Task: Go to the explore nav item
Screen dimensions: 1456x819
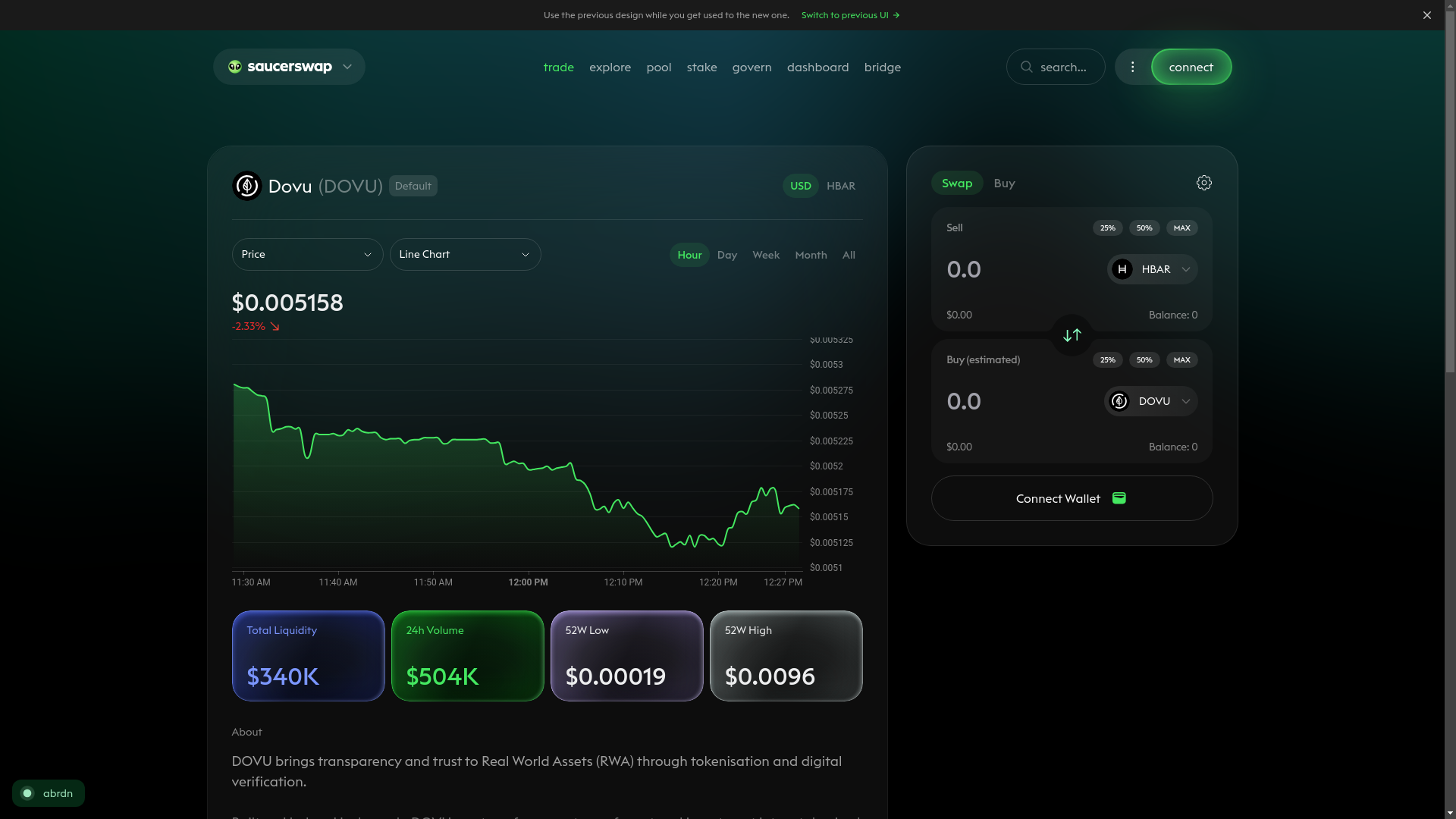Action: [610, 67]
